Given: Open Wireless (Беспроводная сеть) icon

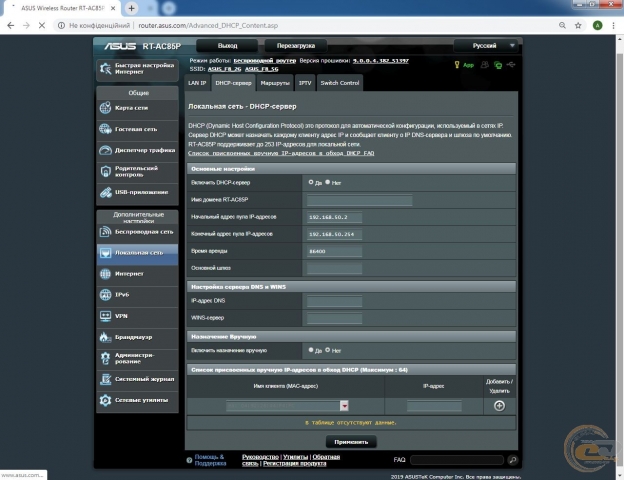Looking at the screenshot, I should [x=105, y=231].
